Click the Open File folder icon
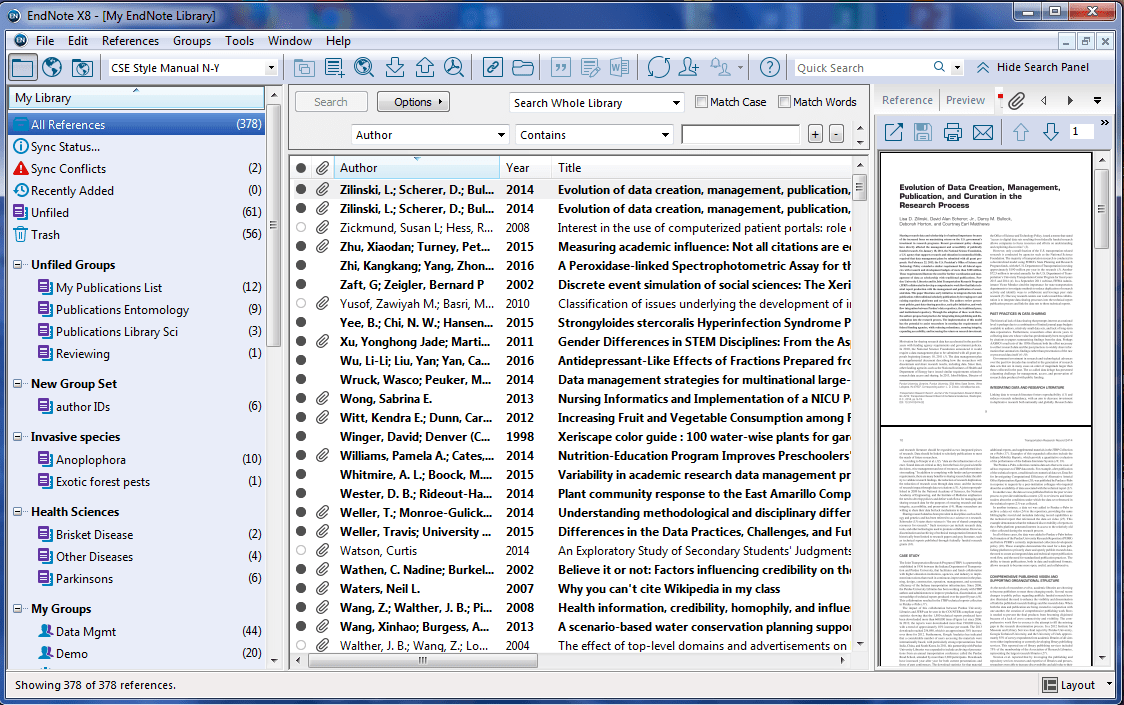 click(x=523, y=68)
